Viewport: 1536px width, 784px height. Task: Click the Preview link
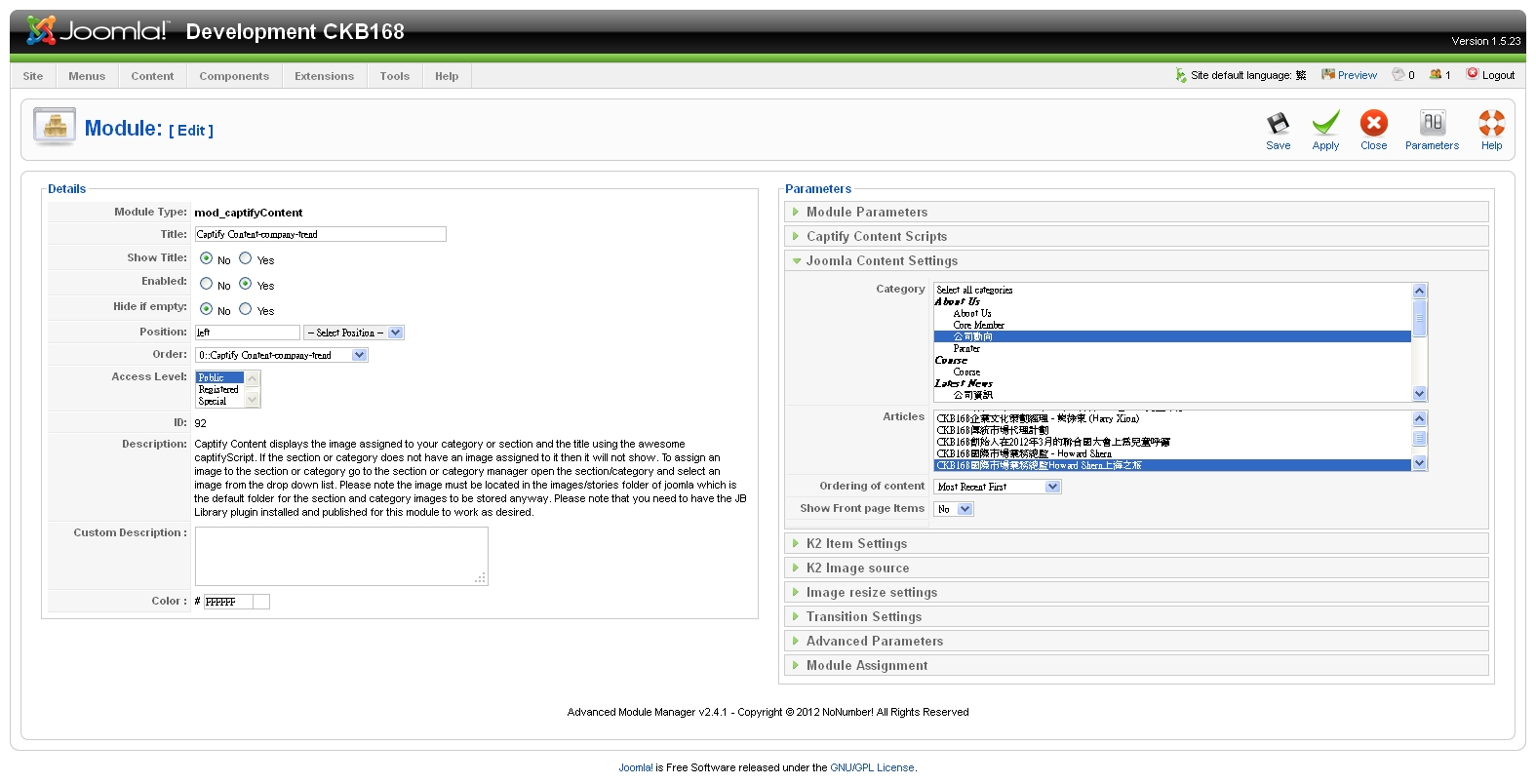(1358, 75)
